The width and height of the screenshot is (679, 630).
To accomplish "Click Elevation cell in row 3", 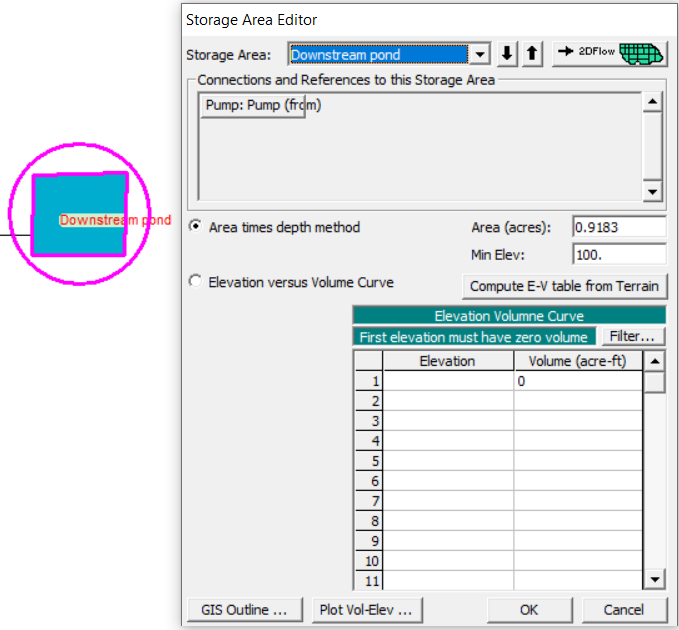I will pyautogui.click(x=448, y=421).
